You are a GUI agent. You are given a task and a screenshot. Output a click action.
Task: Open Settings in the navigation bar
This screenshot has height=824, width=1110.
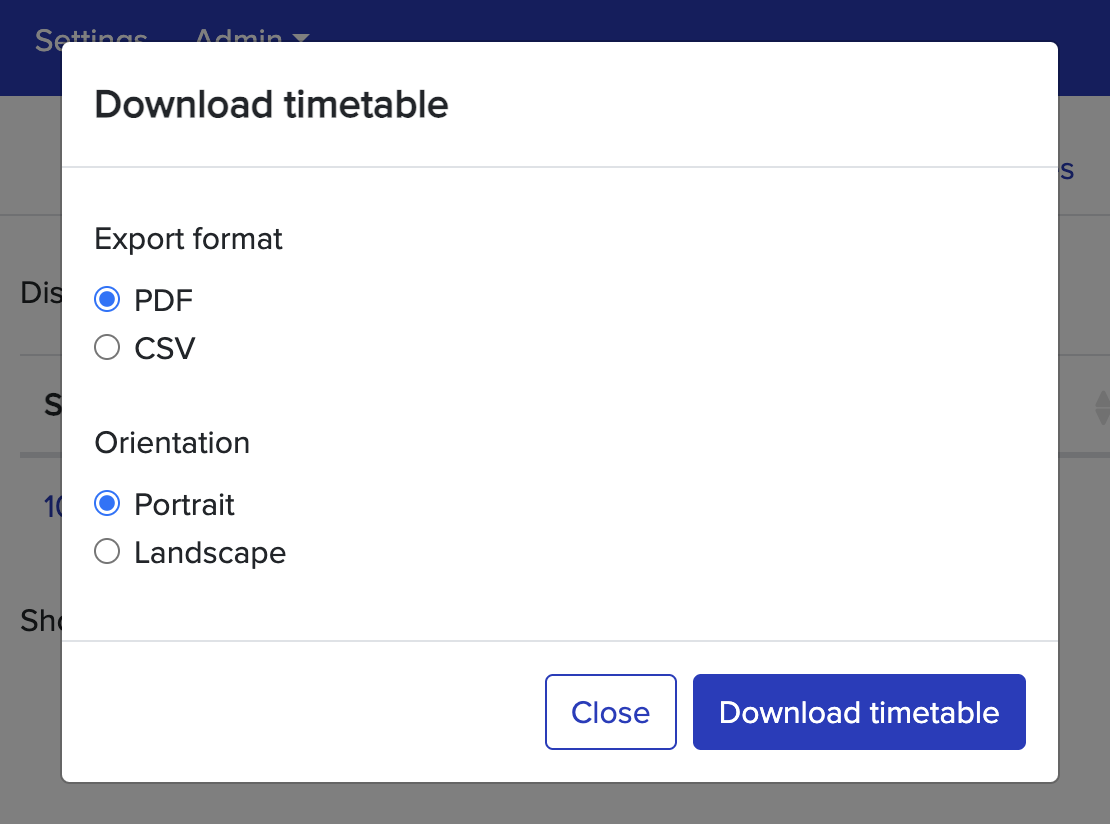click(90, 38)
